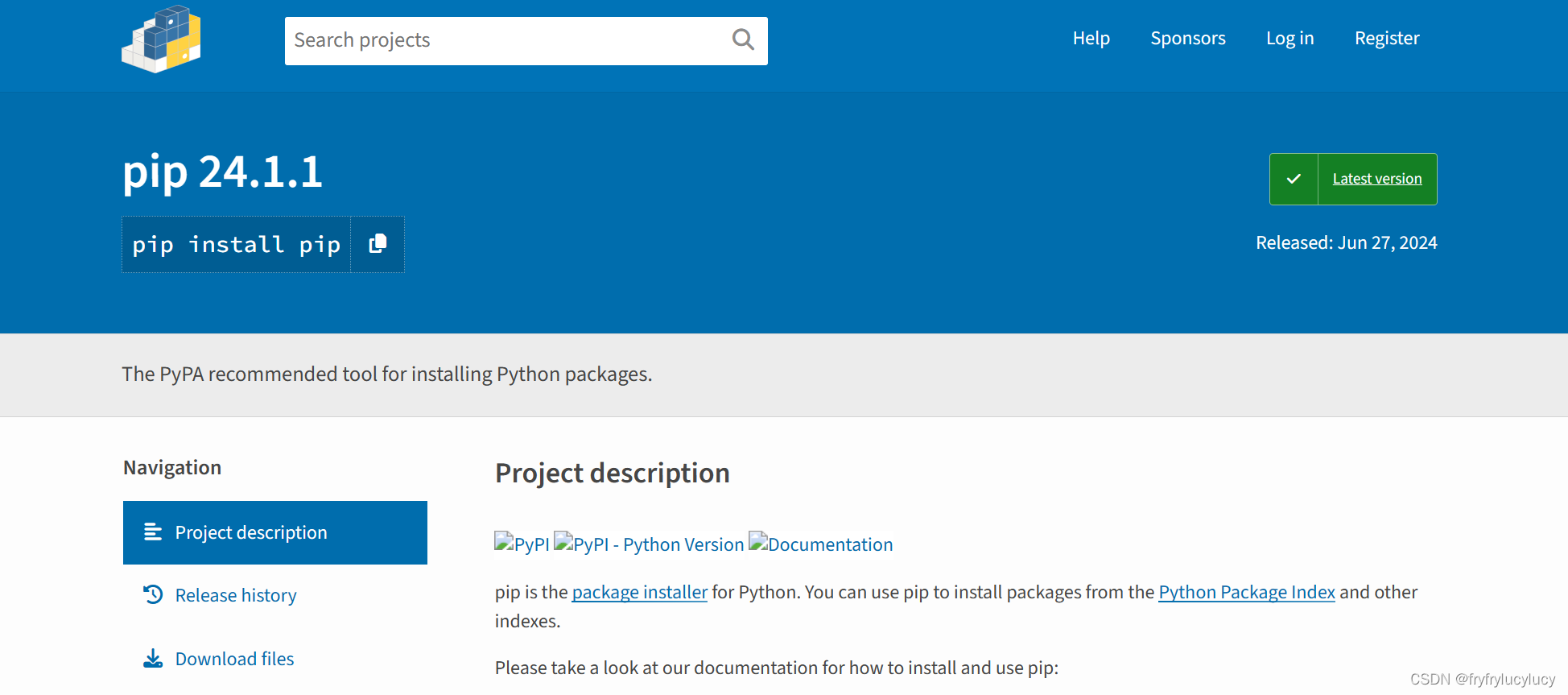Click the PyPI logo to go home
The width and height of the screenshot is (1568, 695).
tap(161, 39)
